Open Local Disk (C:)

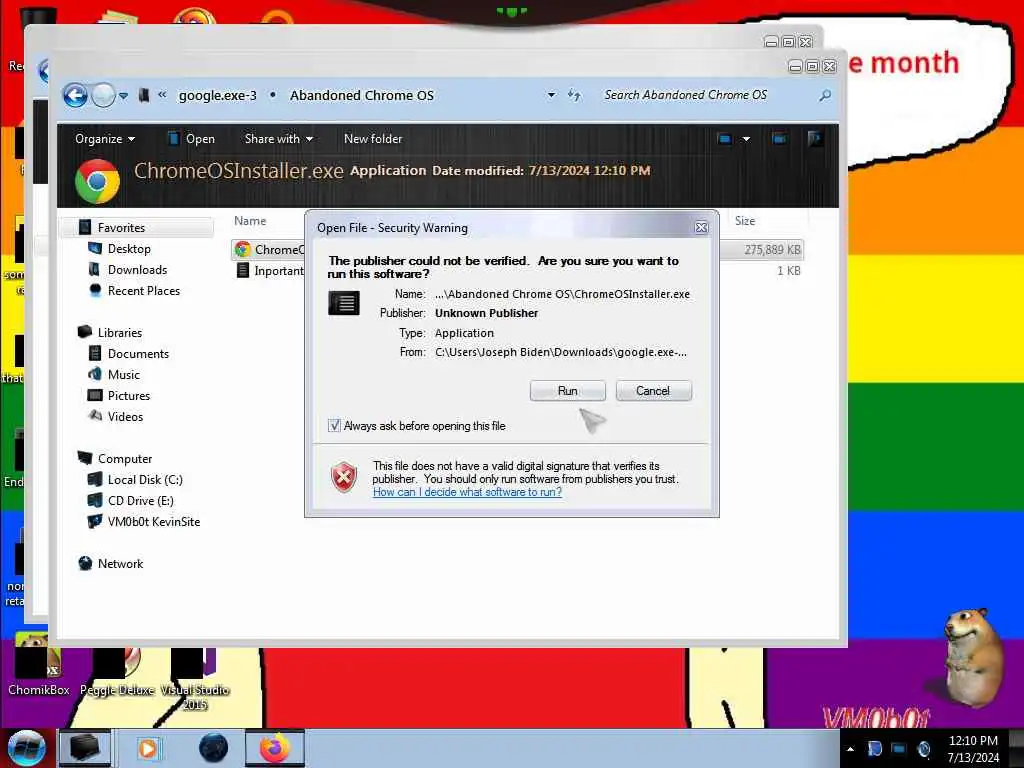tap(145, 479)
